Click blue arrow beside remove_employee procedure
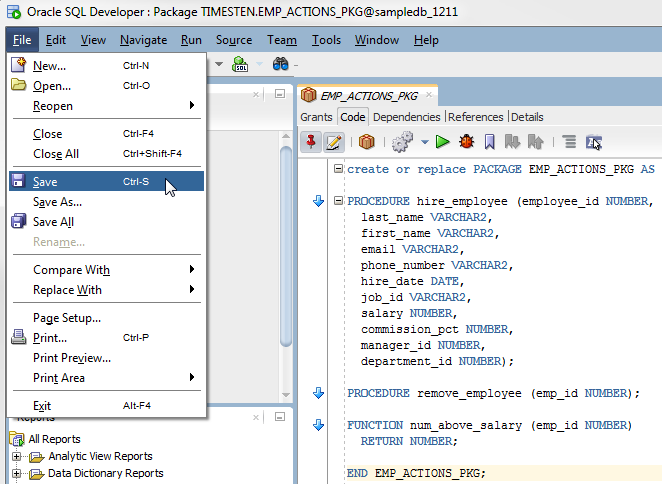Viewport: 662px width, 484px height. (318, 393)
